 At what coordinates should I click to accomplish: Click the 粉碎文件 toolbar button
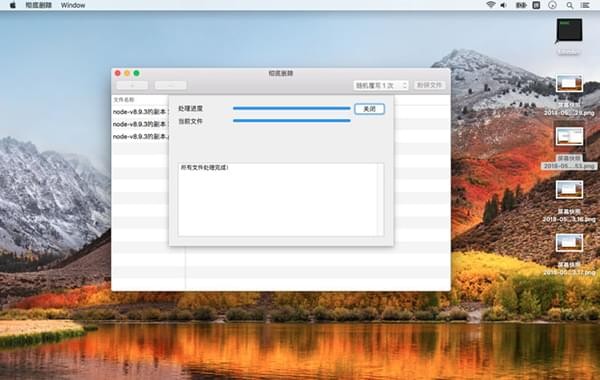click(x=429, y=85)
